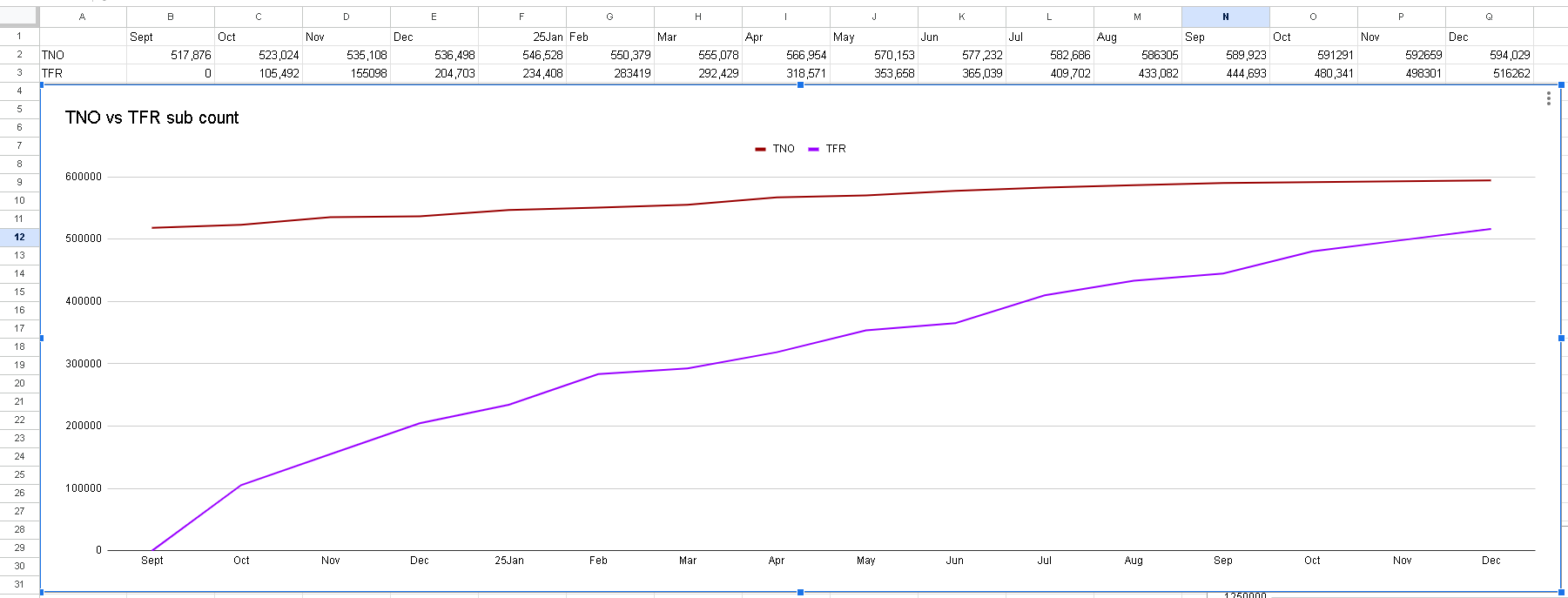Click cell containing 550,379
The image size is (1568, 598).
coord(610,55)
